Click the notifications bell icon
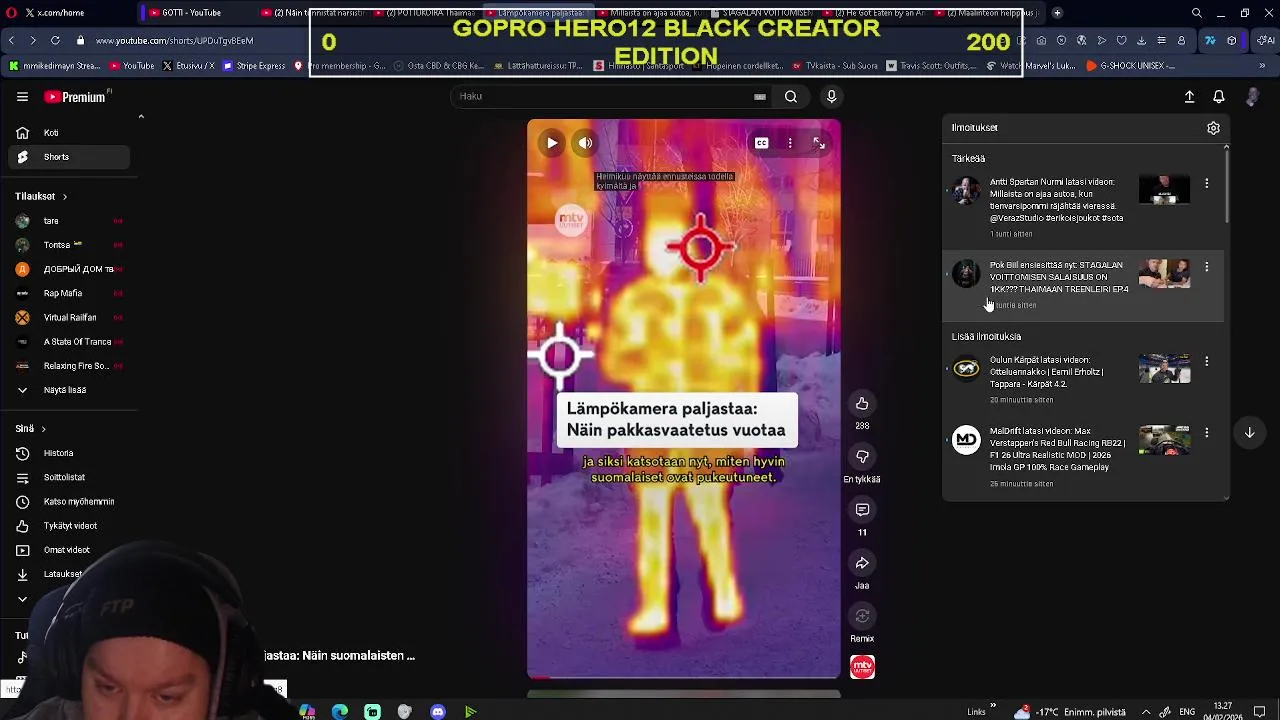This screenshot has width=1280, height=720. (1219, 97)
